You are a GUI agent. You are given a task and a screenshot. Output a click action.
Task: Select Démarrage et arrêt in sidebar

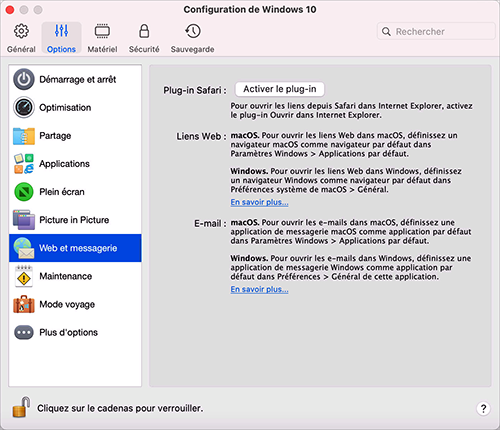click(75, 79)
